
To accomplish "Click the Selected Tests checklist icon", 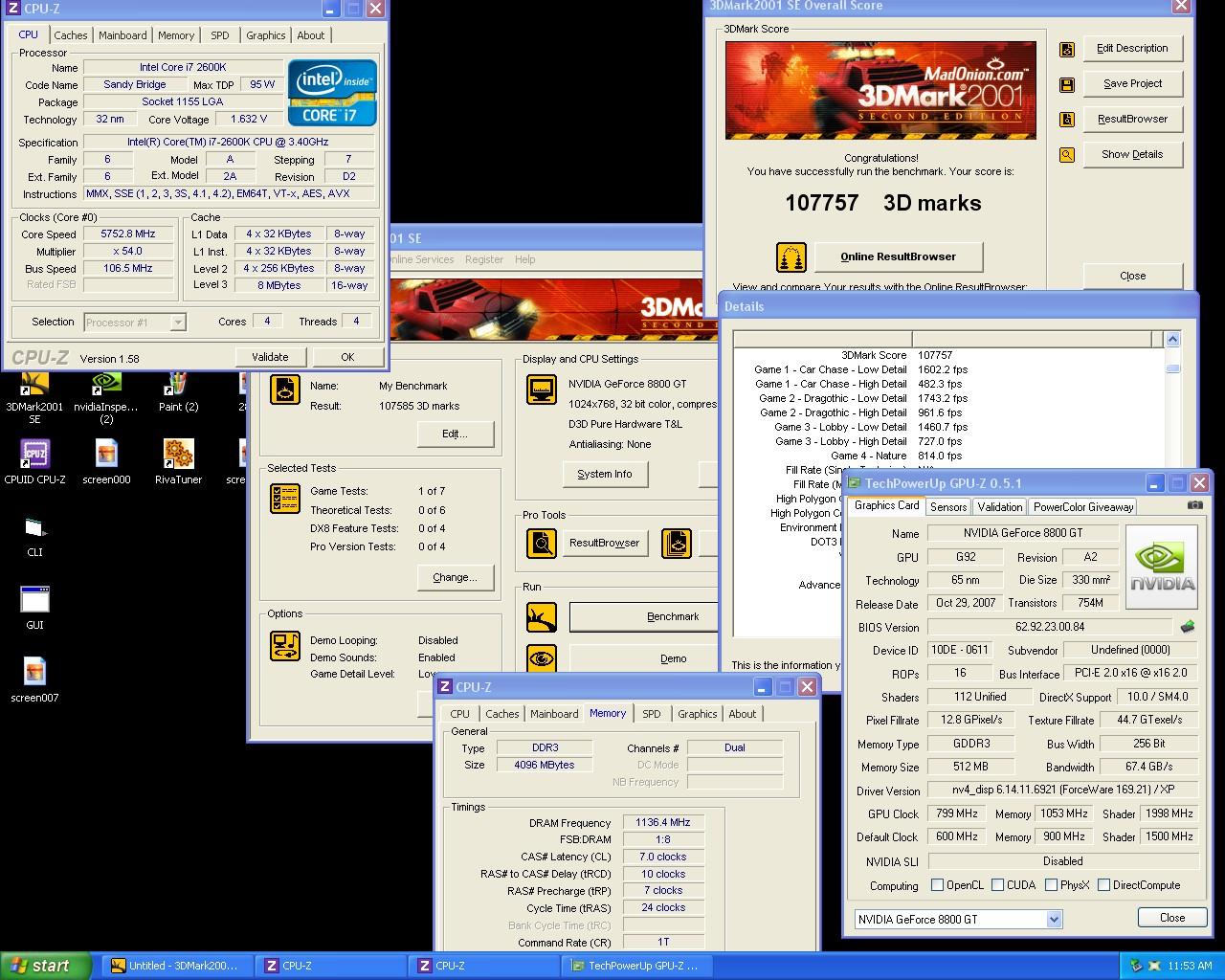I will (285, 499).
